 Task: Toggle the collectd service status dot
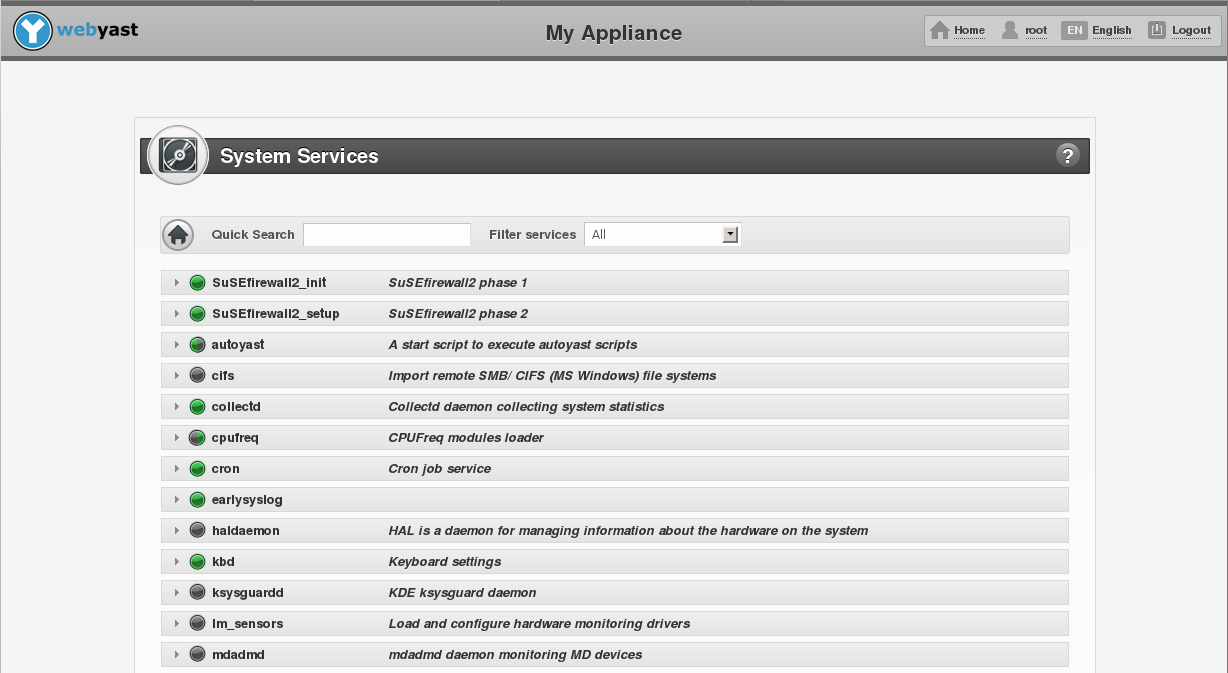click(197, 406)
